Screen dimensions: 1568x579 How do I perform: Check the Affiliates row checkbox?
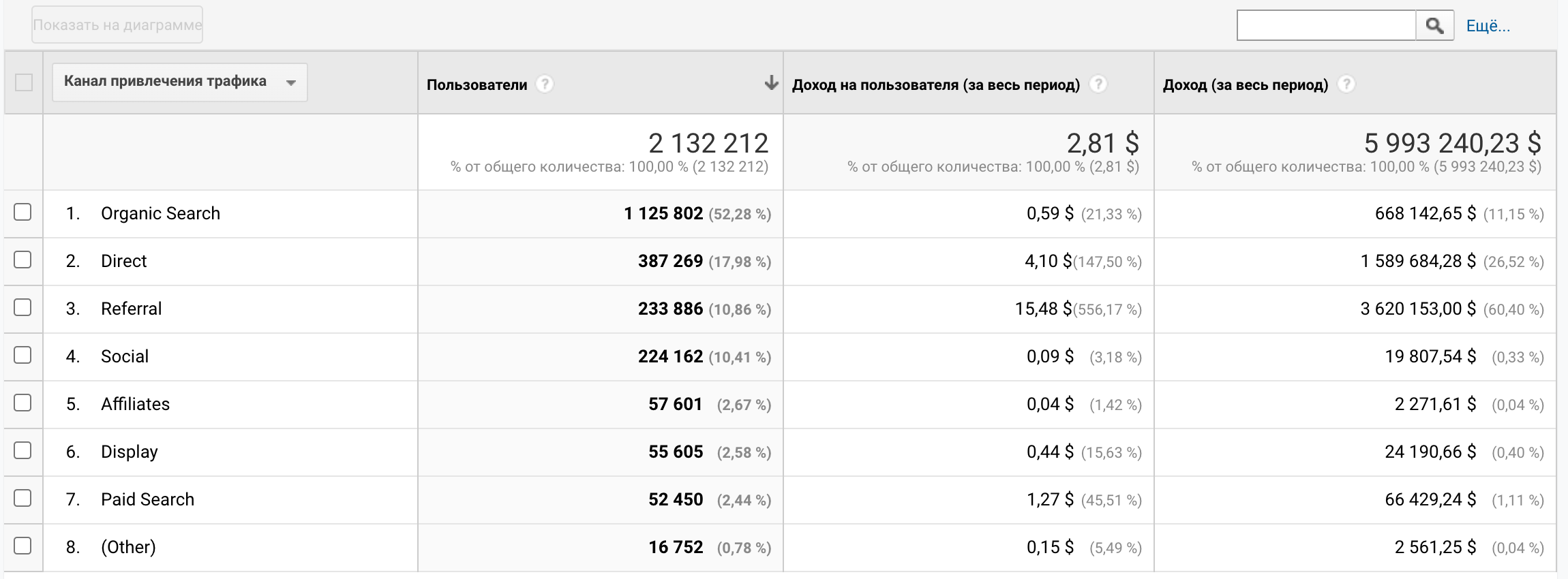point(22,403)
